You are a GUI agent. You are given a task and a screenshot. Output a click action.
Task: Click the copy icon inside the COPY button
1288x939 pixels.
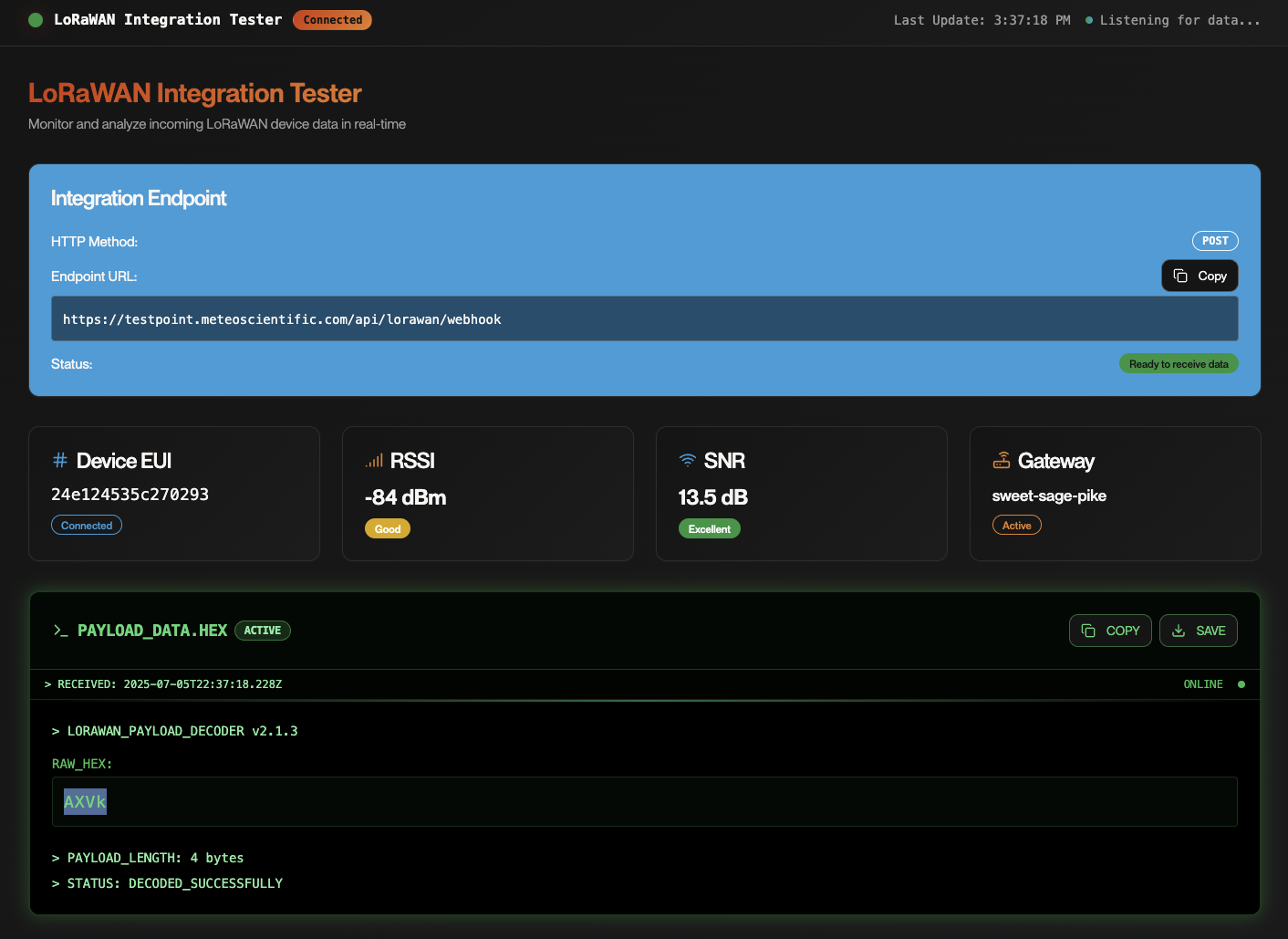point(1087,630)
